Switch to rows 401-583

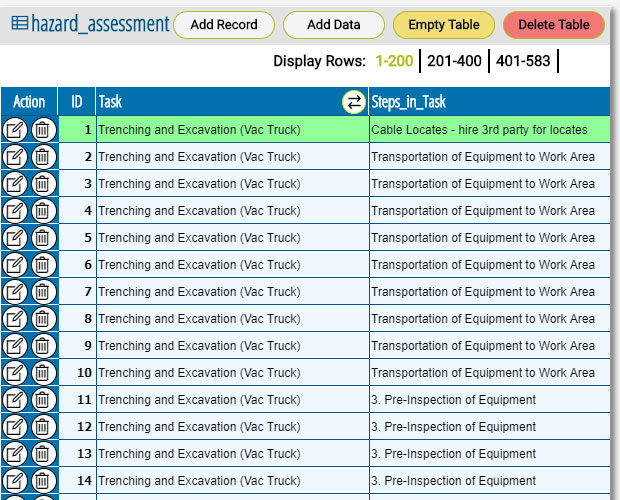[x=523, y=61]
